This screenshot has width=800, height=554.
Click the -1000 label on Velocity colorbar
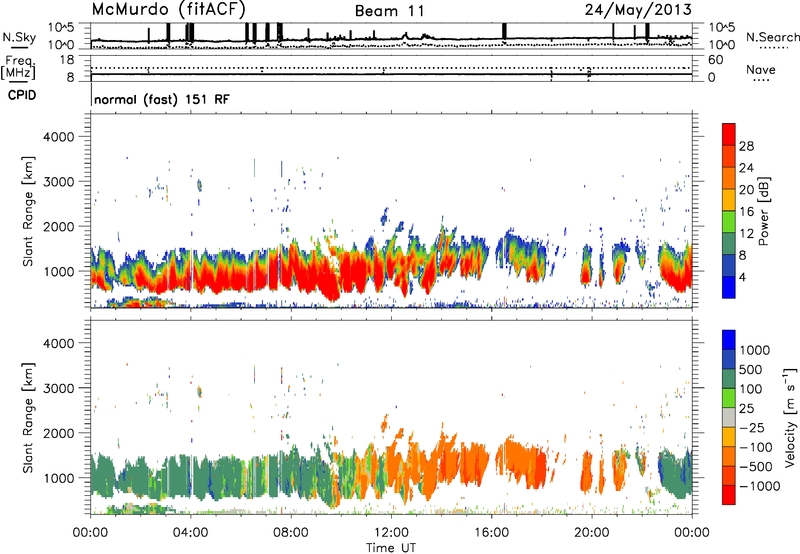760,486
